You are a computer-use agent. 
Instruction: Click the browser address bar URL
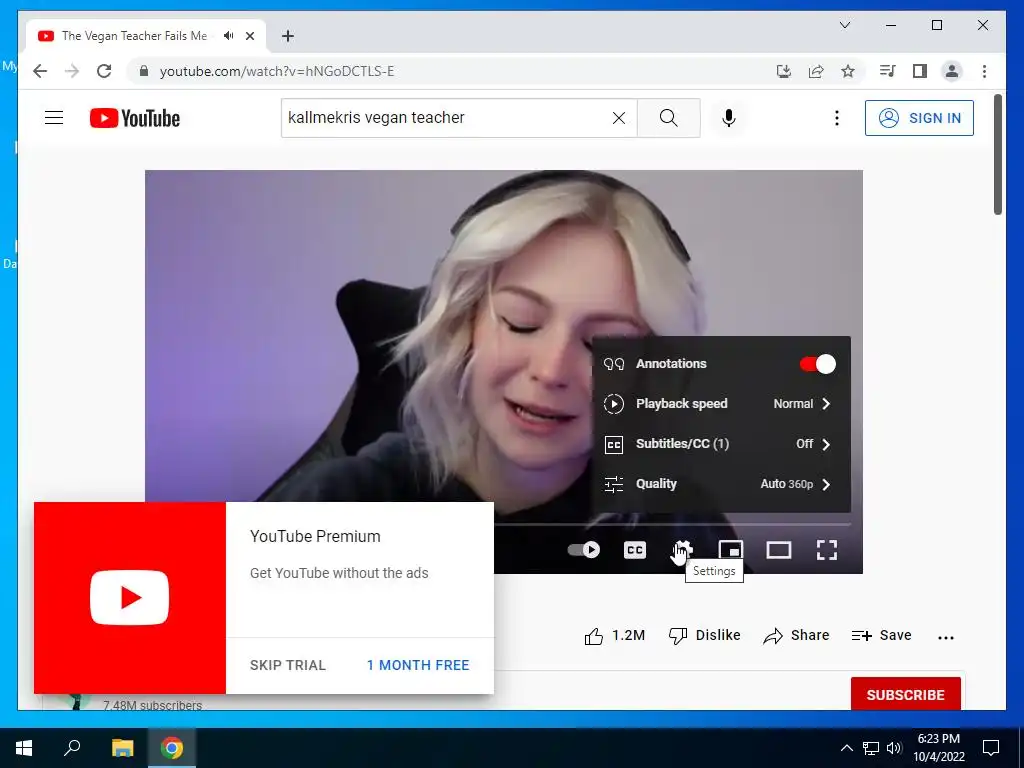coord(277,71)
